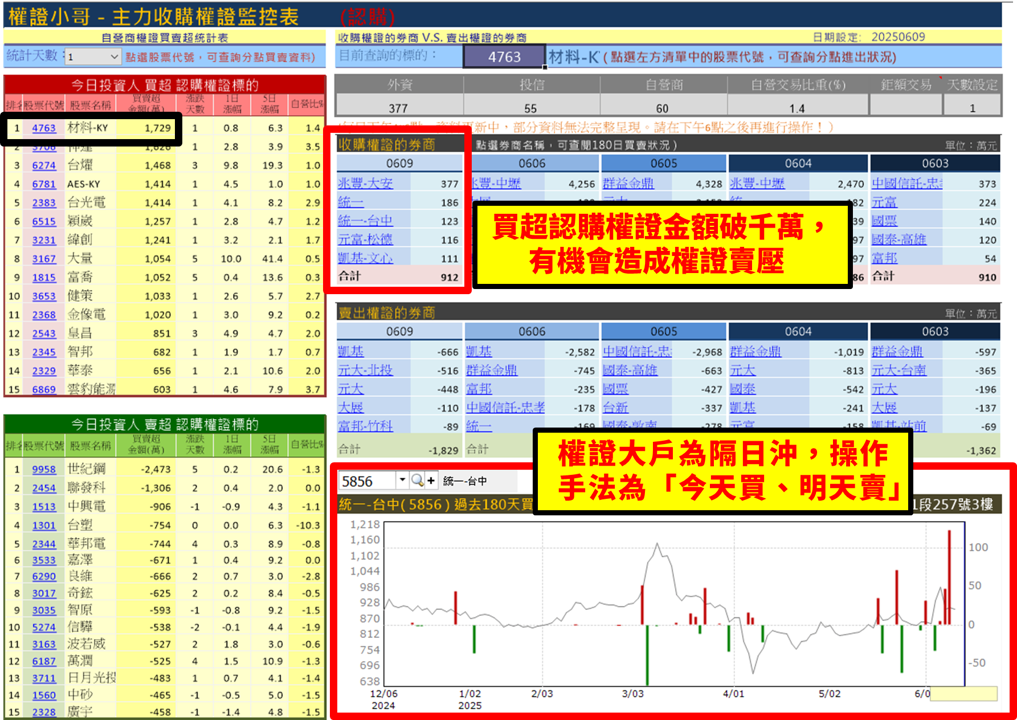Click broker 兆豐-中壢 in 0604 buyers column
The width and height of the screenshot is (1017, 720).
click(757, 184)
